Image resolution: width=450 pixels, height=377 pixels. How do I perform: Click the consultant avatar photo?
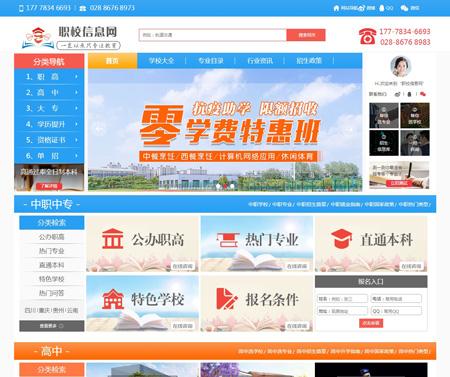point(400,67)
